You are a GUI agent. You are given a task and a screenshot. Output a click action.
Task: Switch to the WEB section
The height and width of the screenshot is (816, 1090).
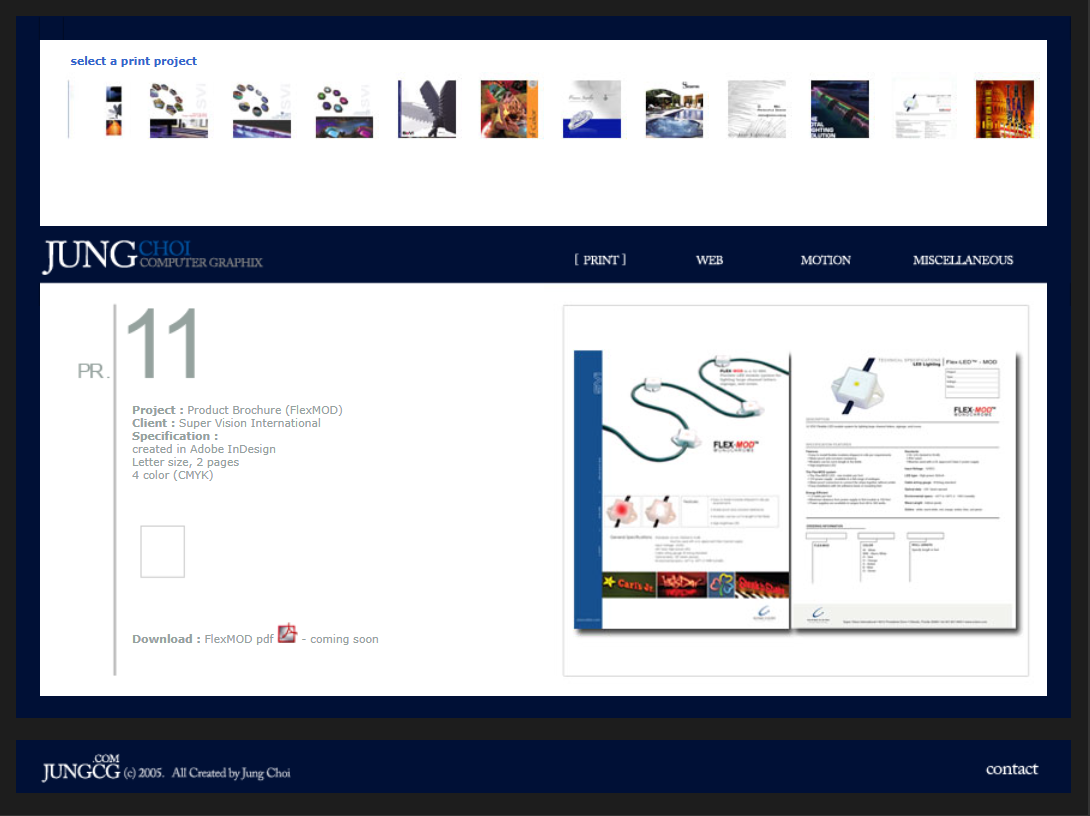pyautogui.click(x=709, y=260)
